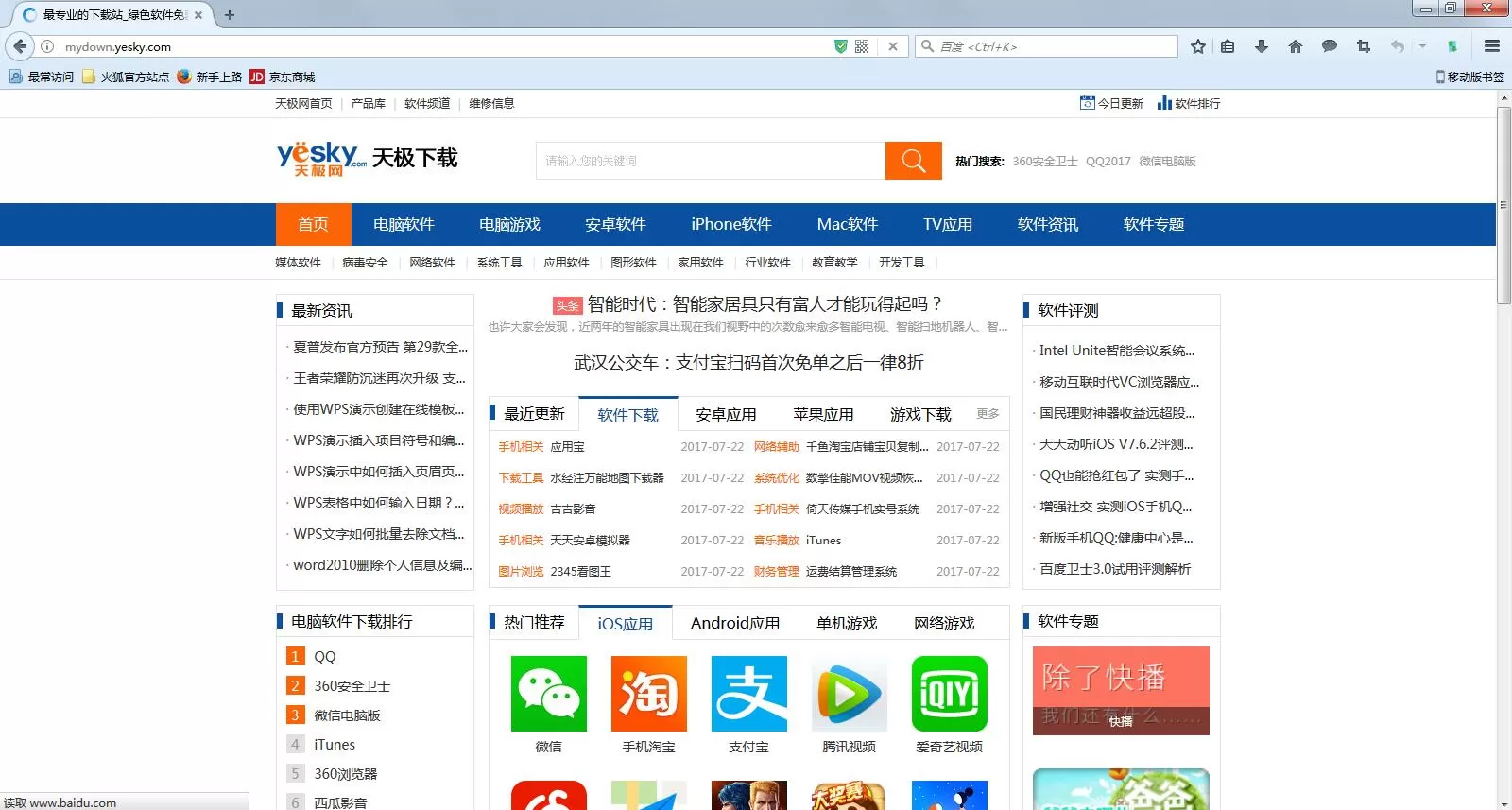Activate the screenshot crop tool
Viewport: 1512px width, 810px height.
[x=1364, y=46]
